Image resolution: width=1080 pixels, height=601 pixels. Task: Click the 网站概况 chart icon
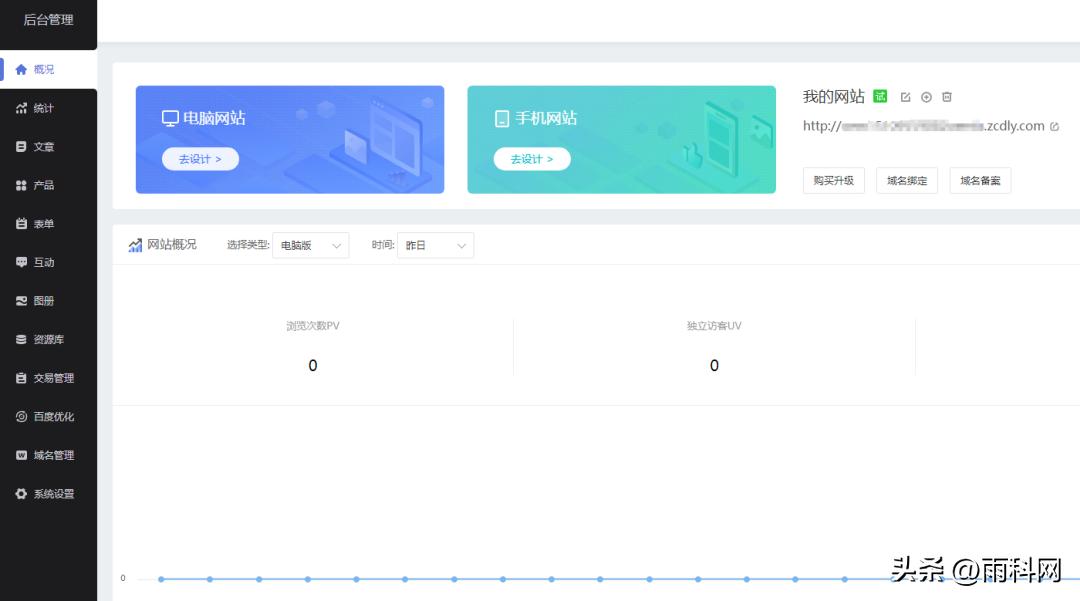coord(135,245)
